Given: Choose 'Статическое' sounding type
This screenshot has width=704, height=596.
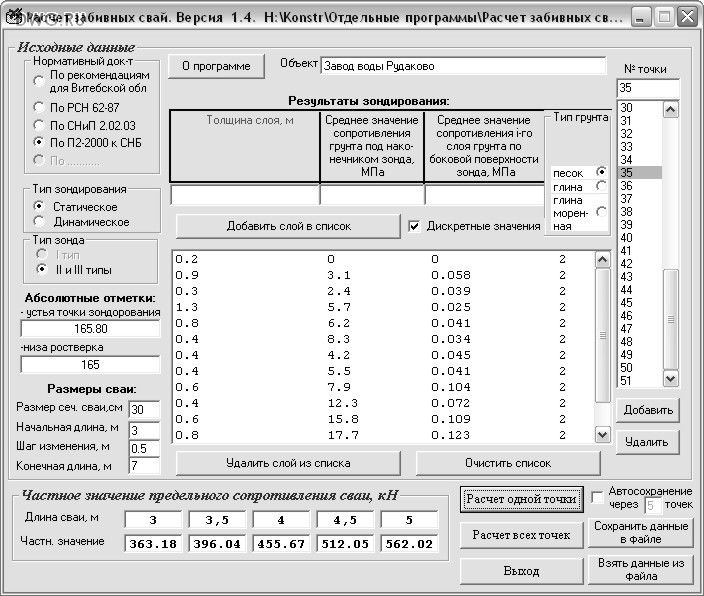Looking at the screenshot, I should pos(39,207).
